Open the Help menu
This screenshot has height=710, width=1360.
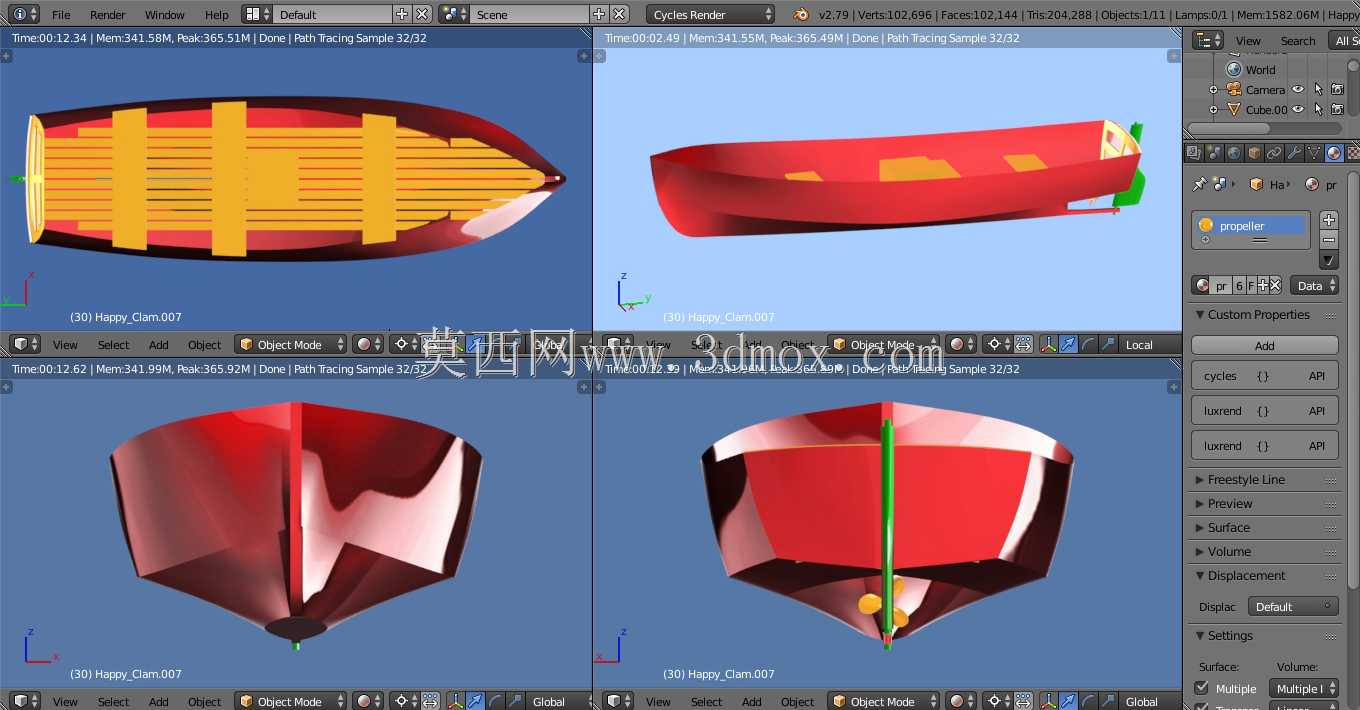217,15
